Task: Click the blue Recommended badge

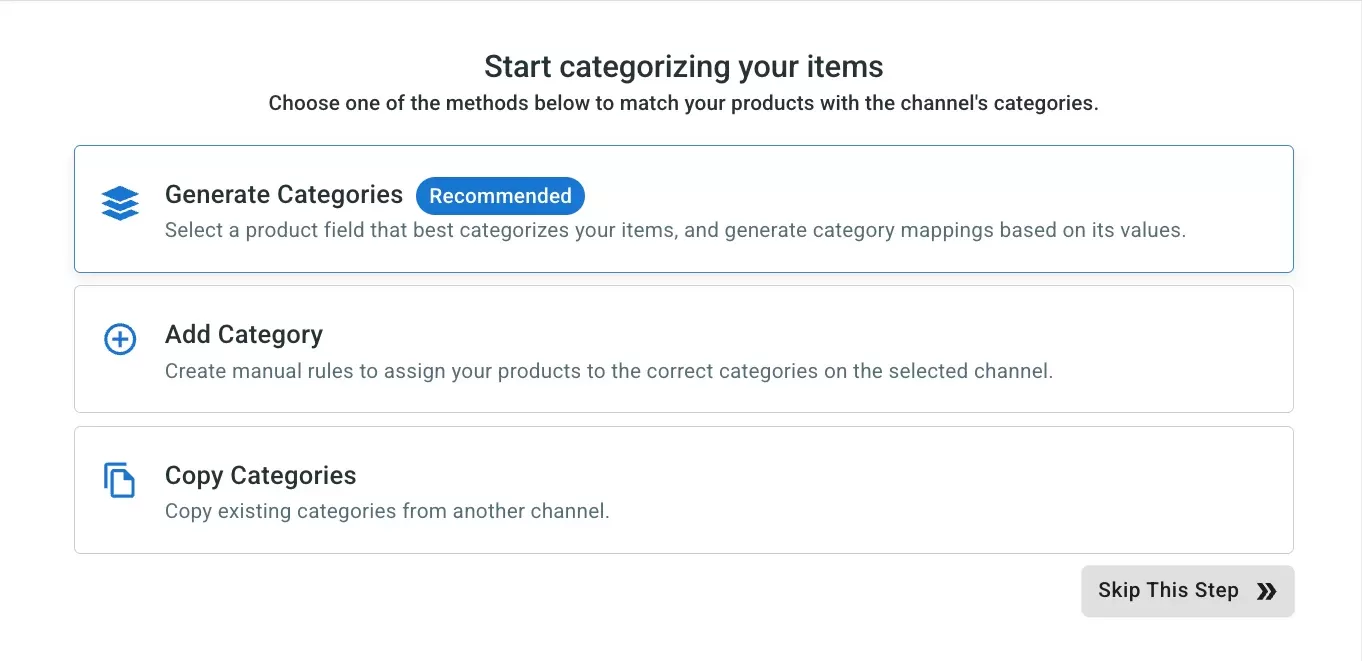Action: [500, 196]
